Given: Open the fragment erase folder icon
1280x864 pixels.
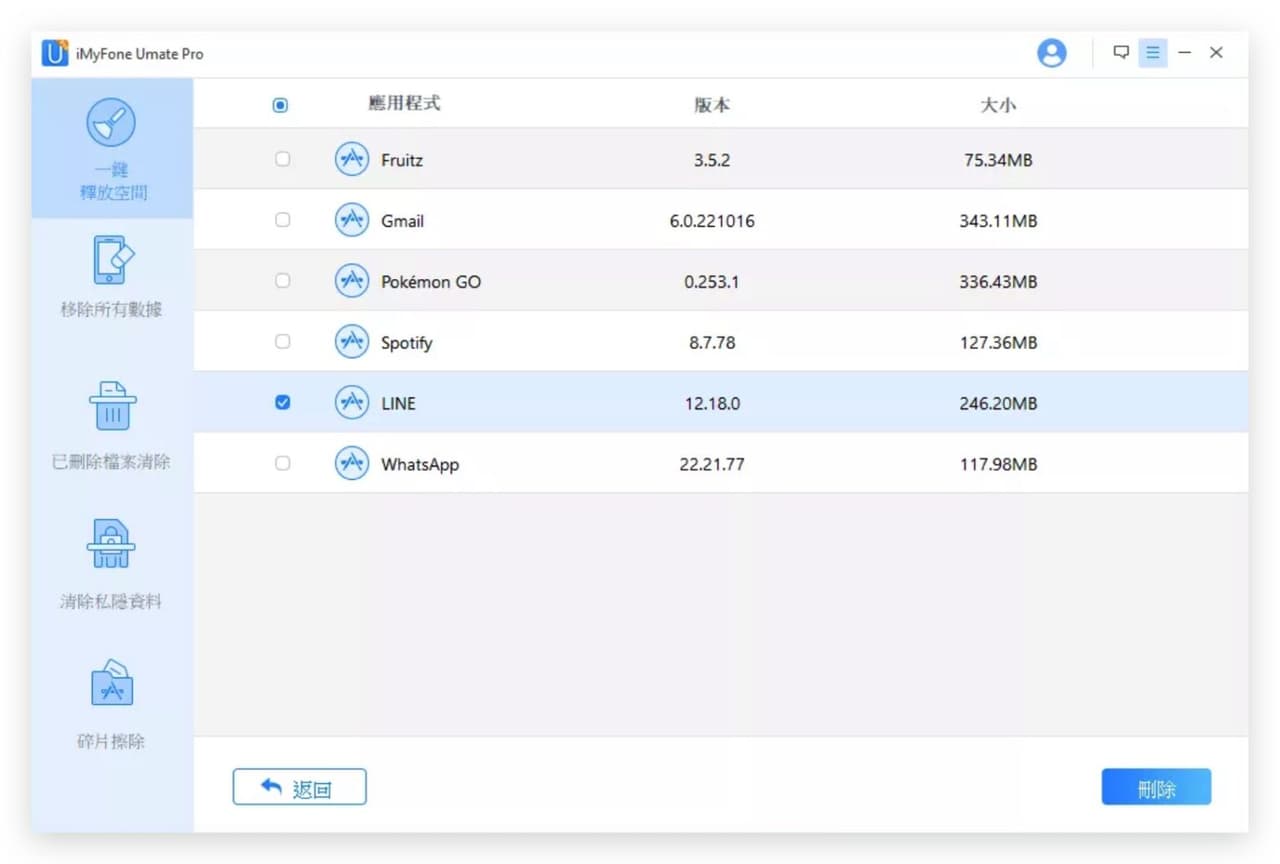Looking at the screenshot, I should point(112,684).
